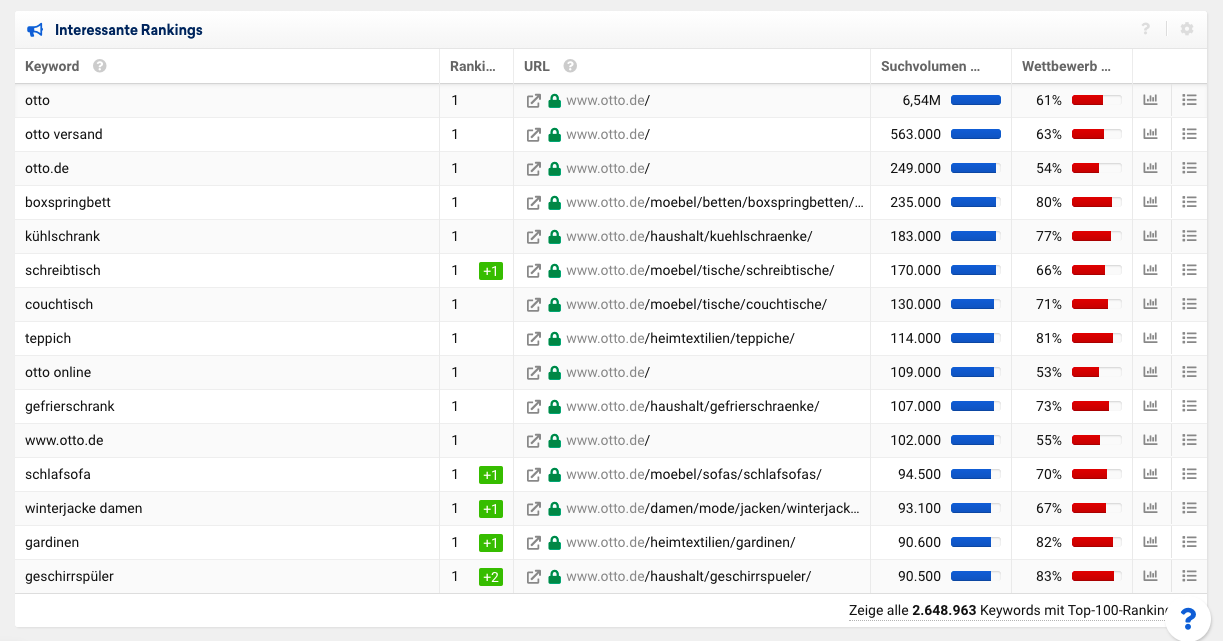Open the boxspringbetten URL link
Screen dimensions: 1223x641
click(x=715, y=202)
